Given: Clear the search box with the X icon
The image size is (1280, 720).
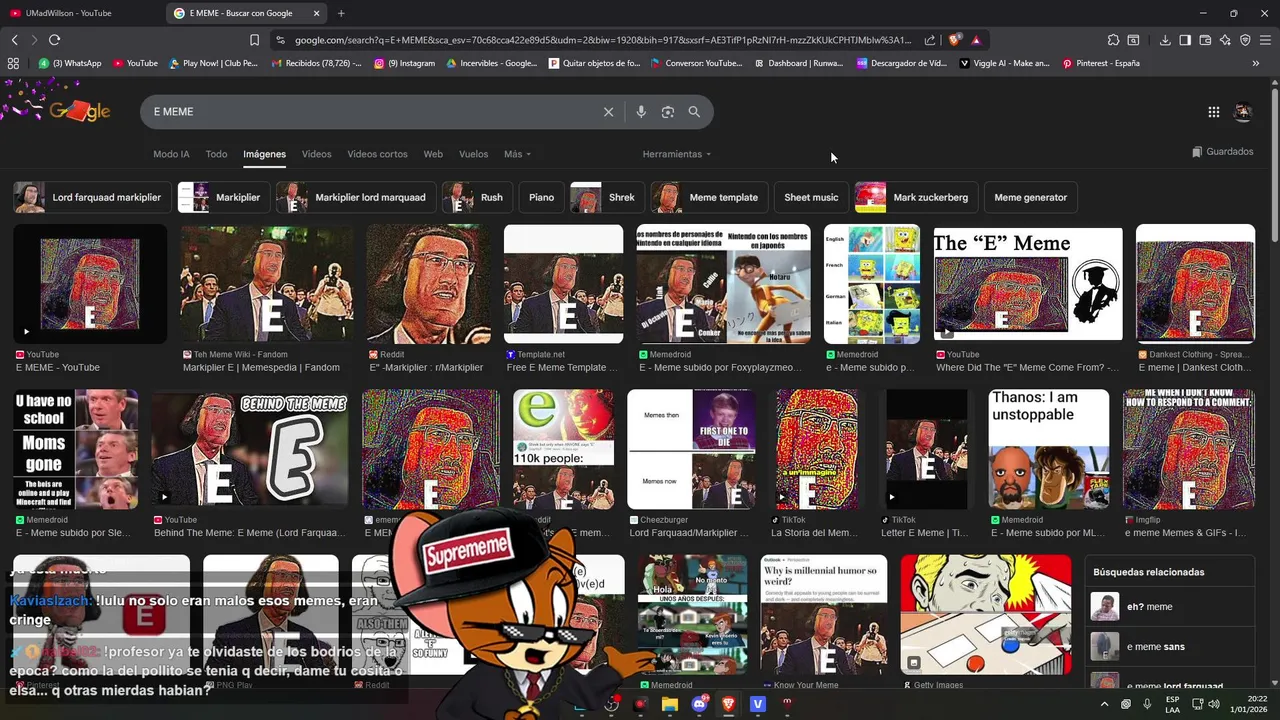Looking at the screenshot, I should 608,112.
